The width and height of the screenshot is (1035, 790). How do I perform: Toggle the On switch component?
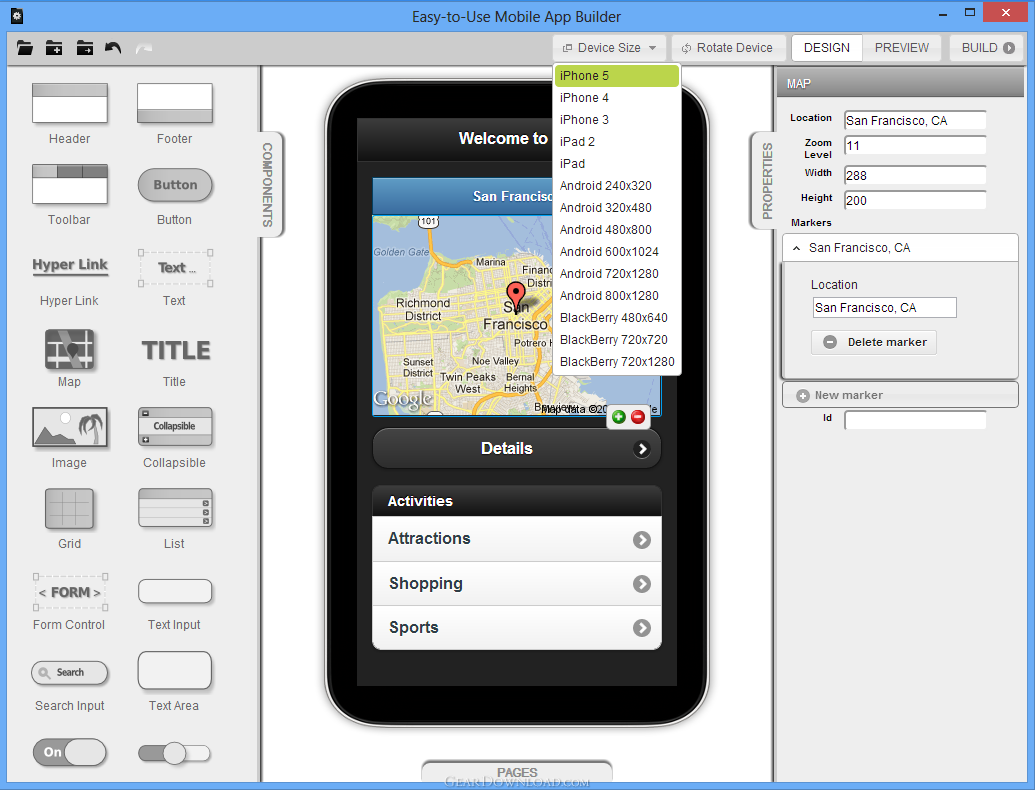pos(69,752)
